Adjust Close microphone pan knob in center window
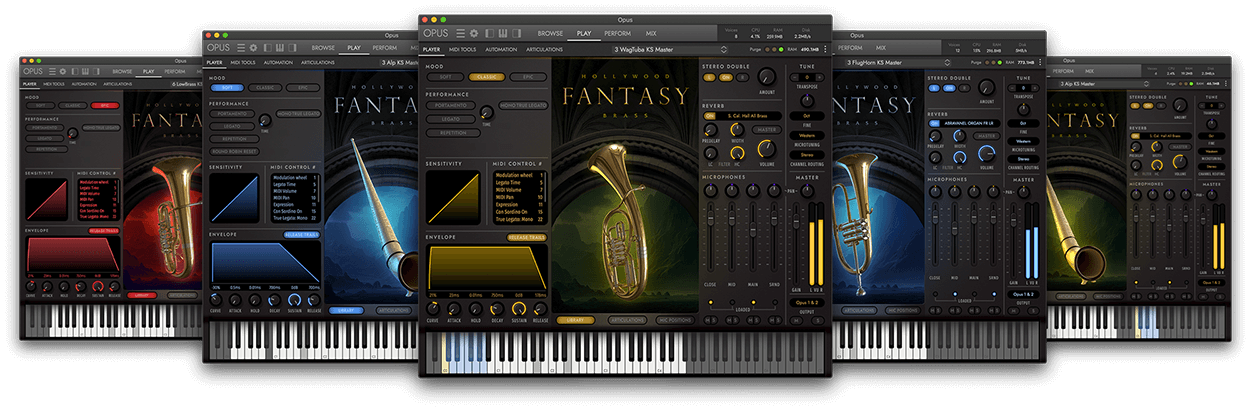The width and height of the screenshot is (1250, 411). (710, 190)
